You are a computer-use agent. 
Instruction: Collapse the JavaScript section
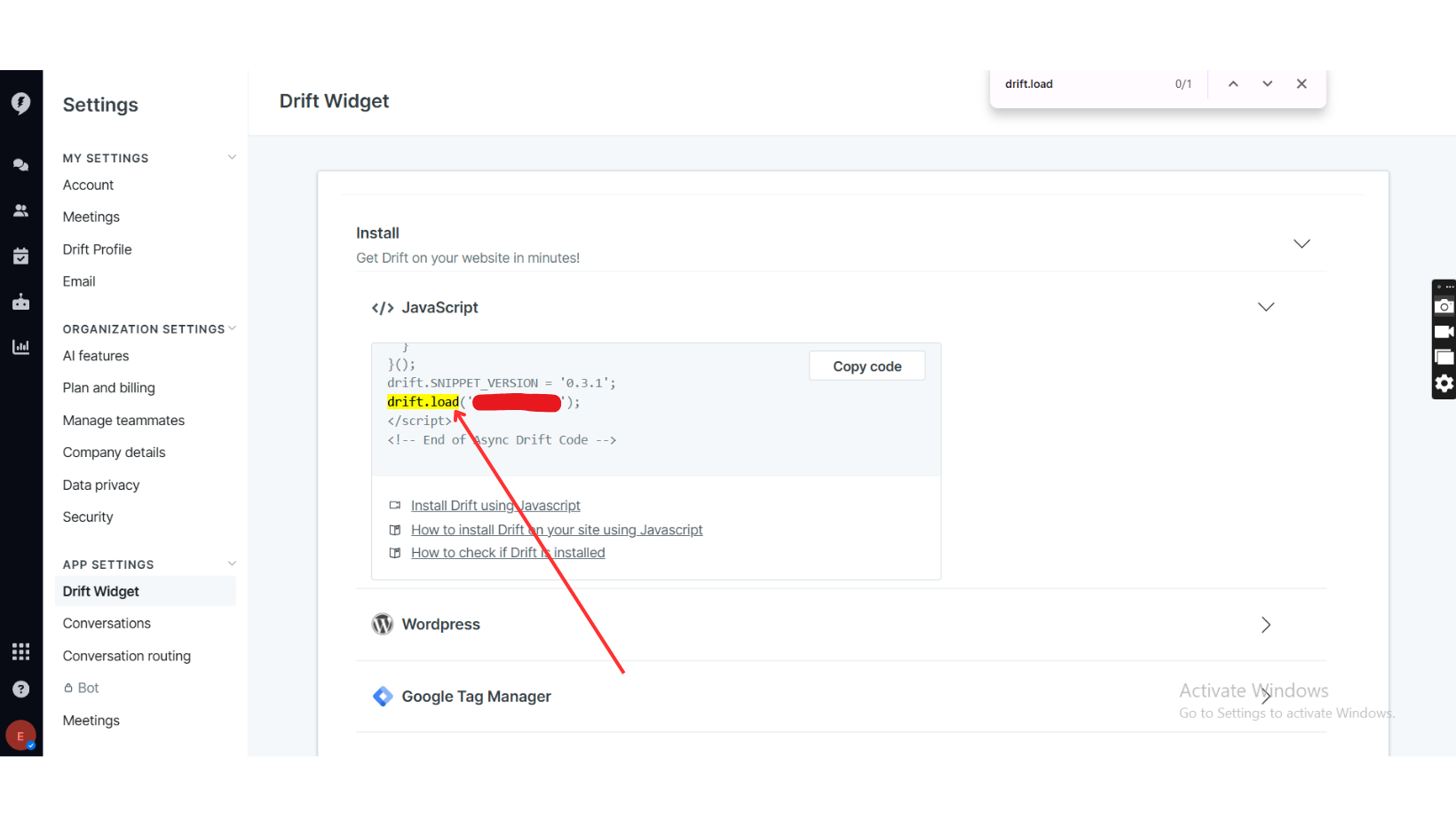[1266, 307]
